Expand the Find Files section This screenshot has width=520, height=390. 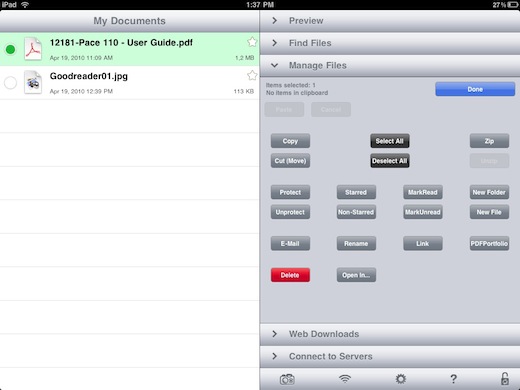pos(390,43)
